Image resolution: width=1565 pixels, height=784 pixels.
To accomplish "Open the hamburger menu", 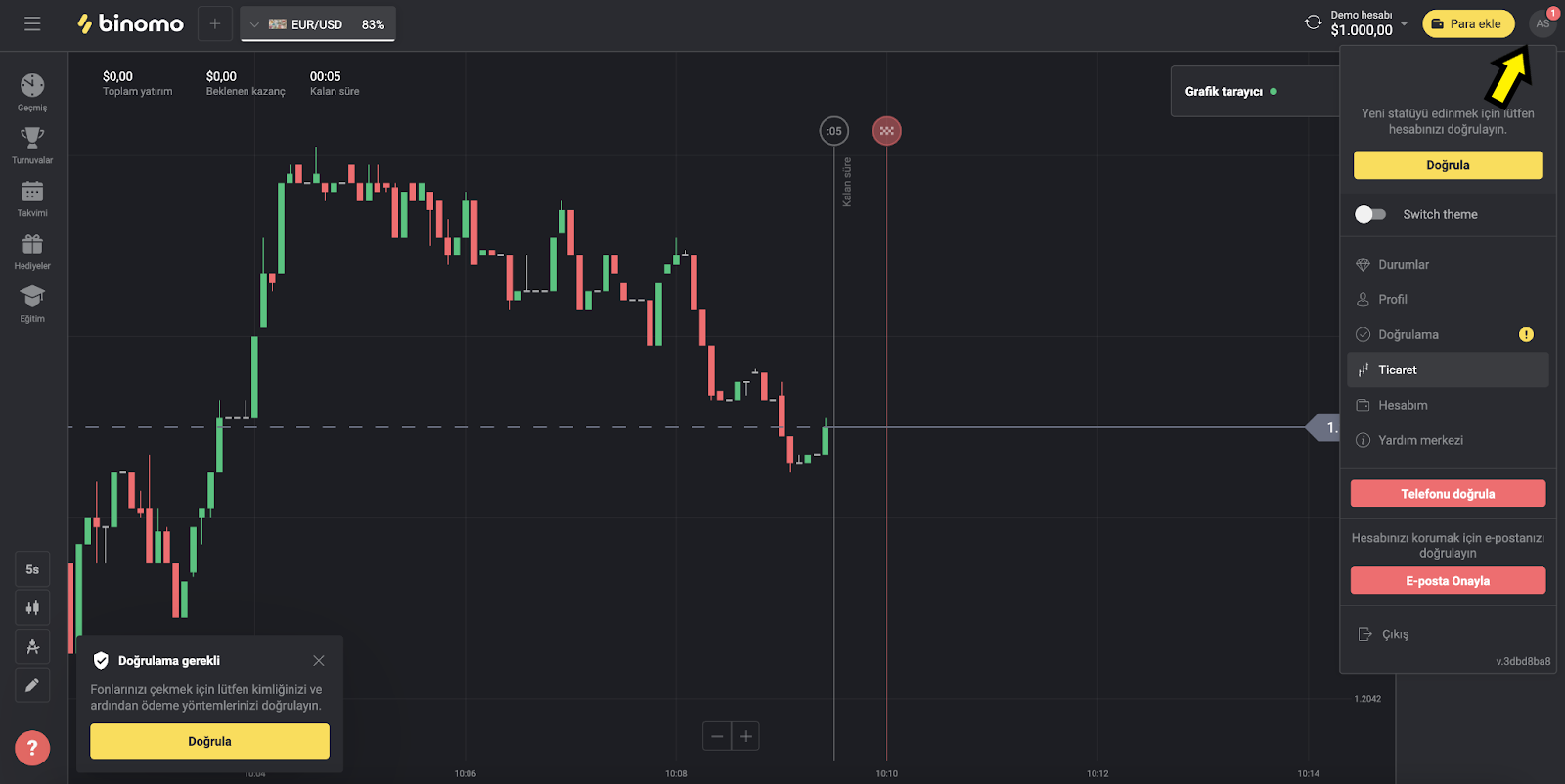I will coord(32,24).
